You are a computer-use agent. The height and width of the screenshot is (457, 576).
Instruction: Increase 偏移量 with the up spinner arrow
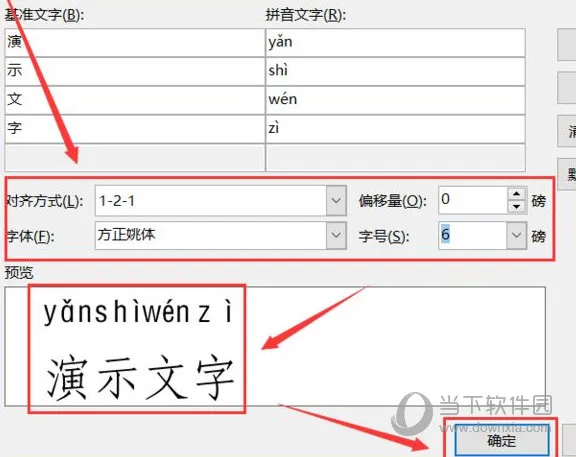pyautogui.click(x=516, y=194)
